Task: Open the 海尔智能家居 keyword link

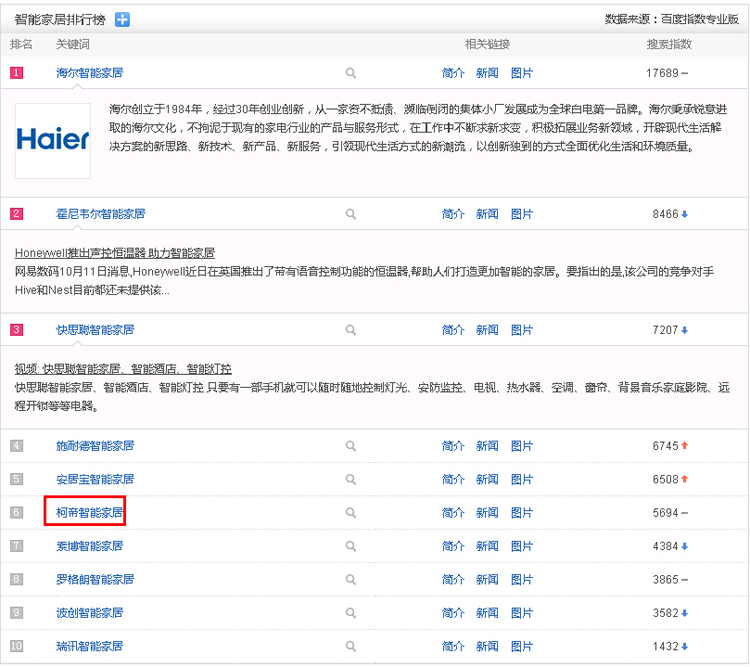Action: tap(89, 73)
